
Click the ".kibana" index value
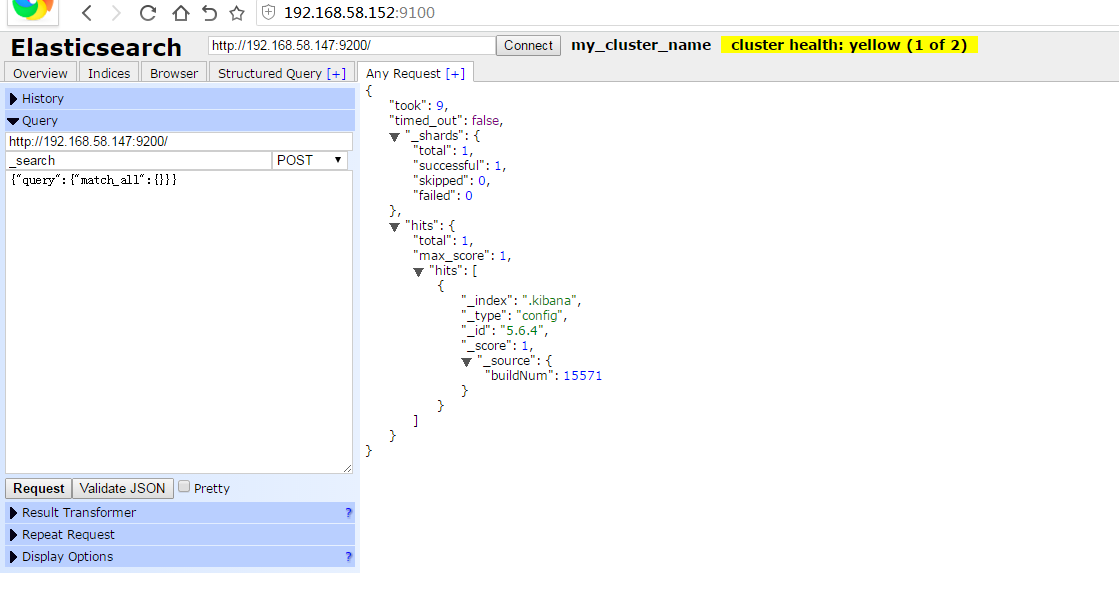[550, 300]
